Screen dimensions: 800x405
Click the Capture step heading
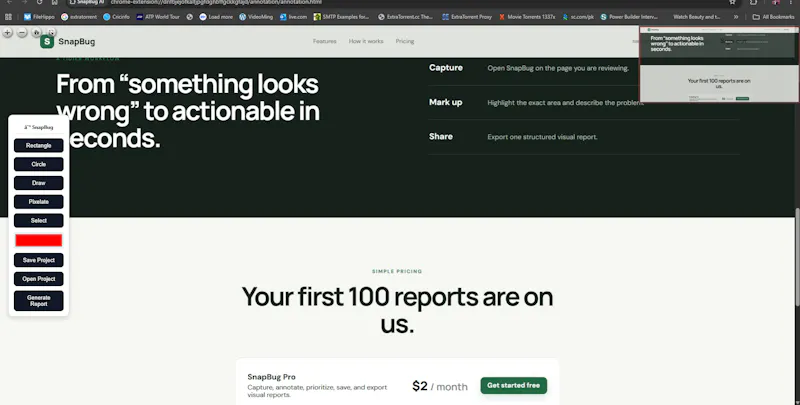(x=446, y=68)
